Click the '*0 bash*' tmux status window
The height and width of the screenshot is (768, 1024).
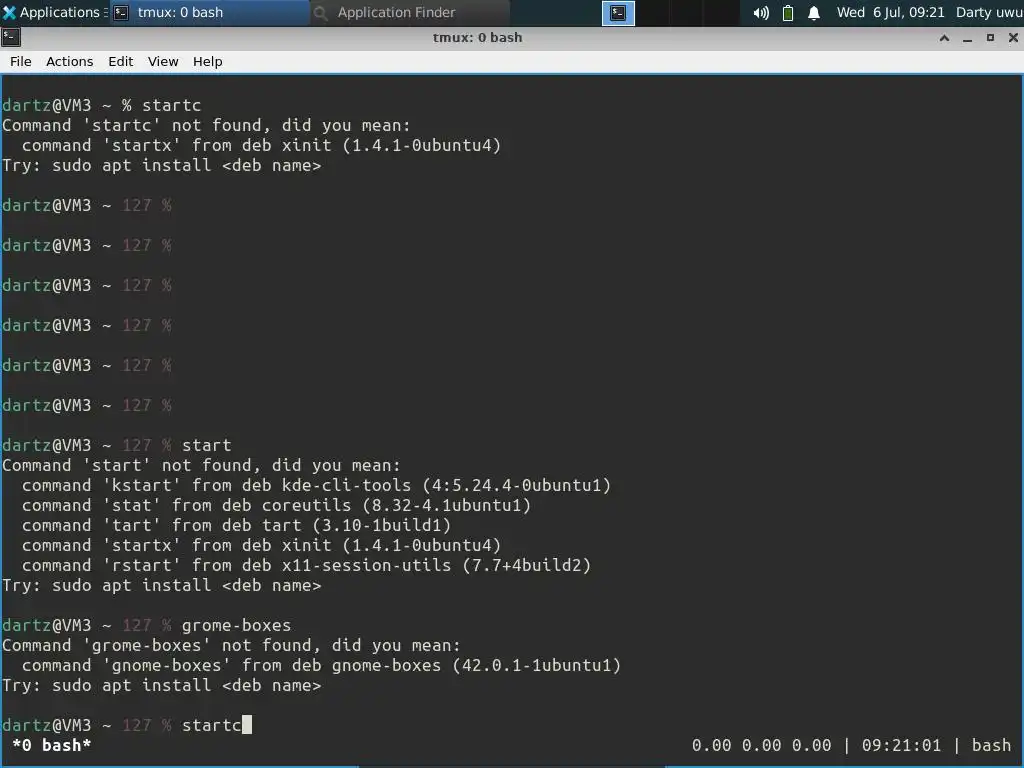[52, 745]
